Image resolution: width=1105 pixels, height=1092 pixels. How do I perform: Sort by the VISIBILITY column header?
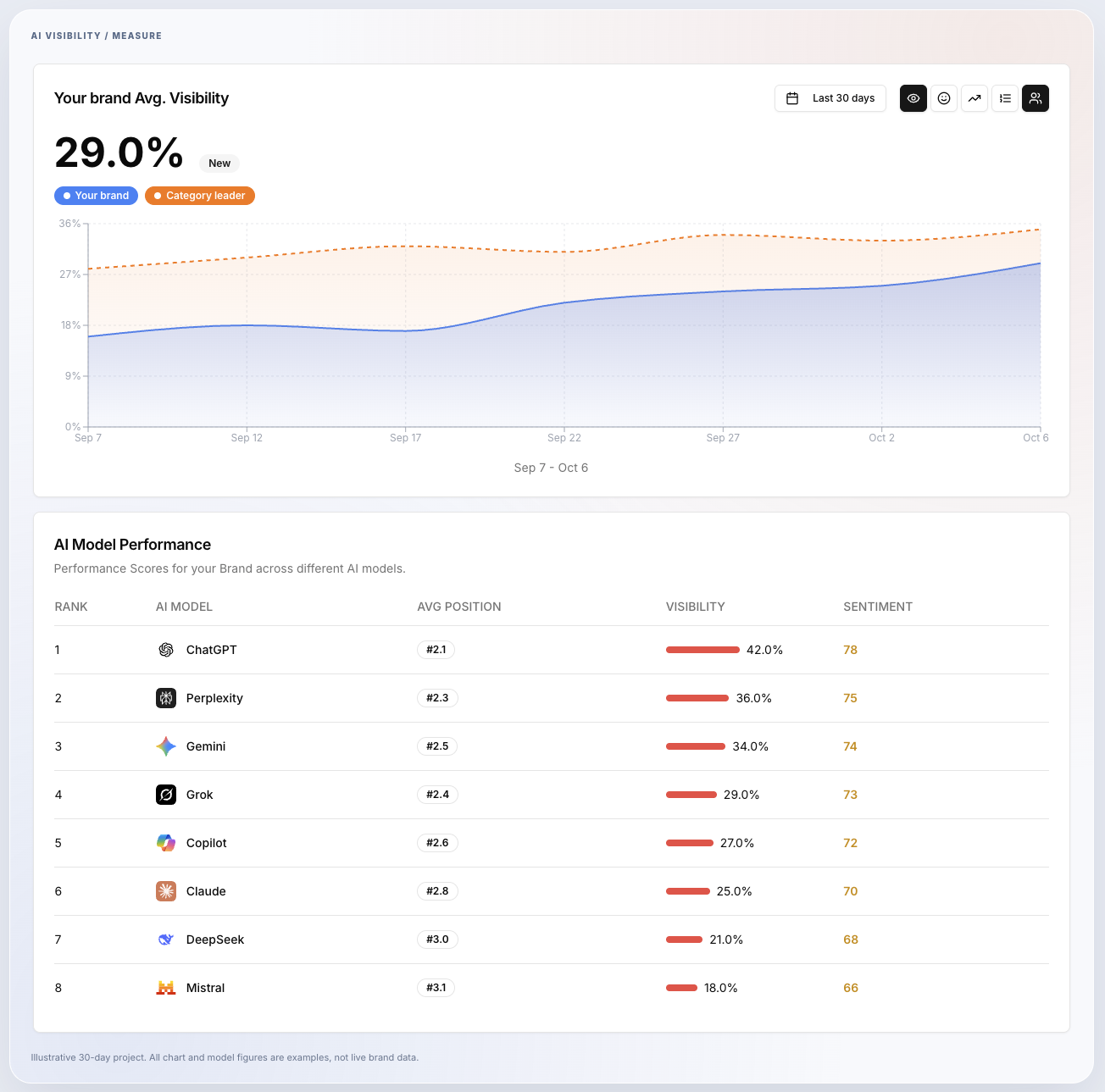(x=696, y=607)
